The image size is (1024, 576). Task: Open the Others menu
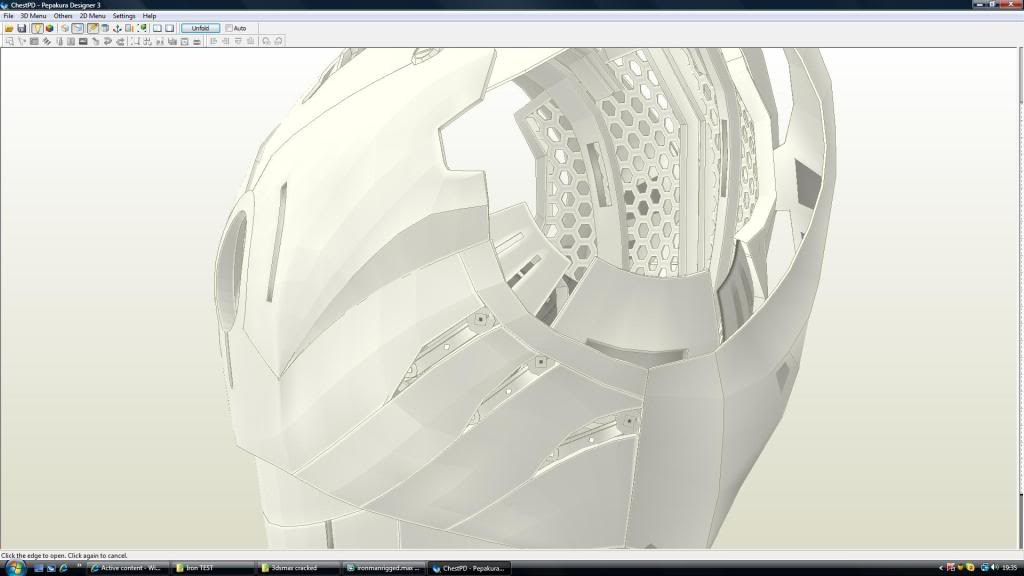pyautogui.click(x=63, y=16)
